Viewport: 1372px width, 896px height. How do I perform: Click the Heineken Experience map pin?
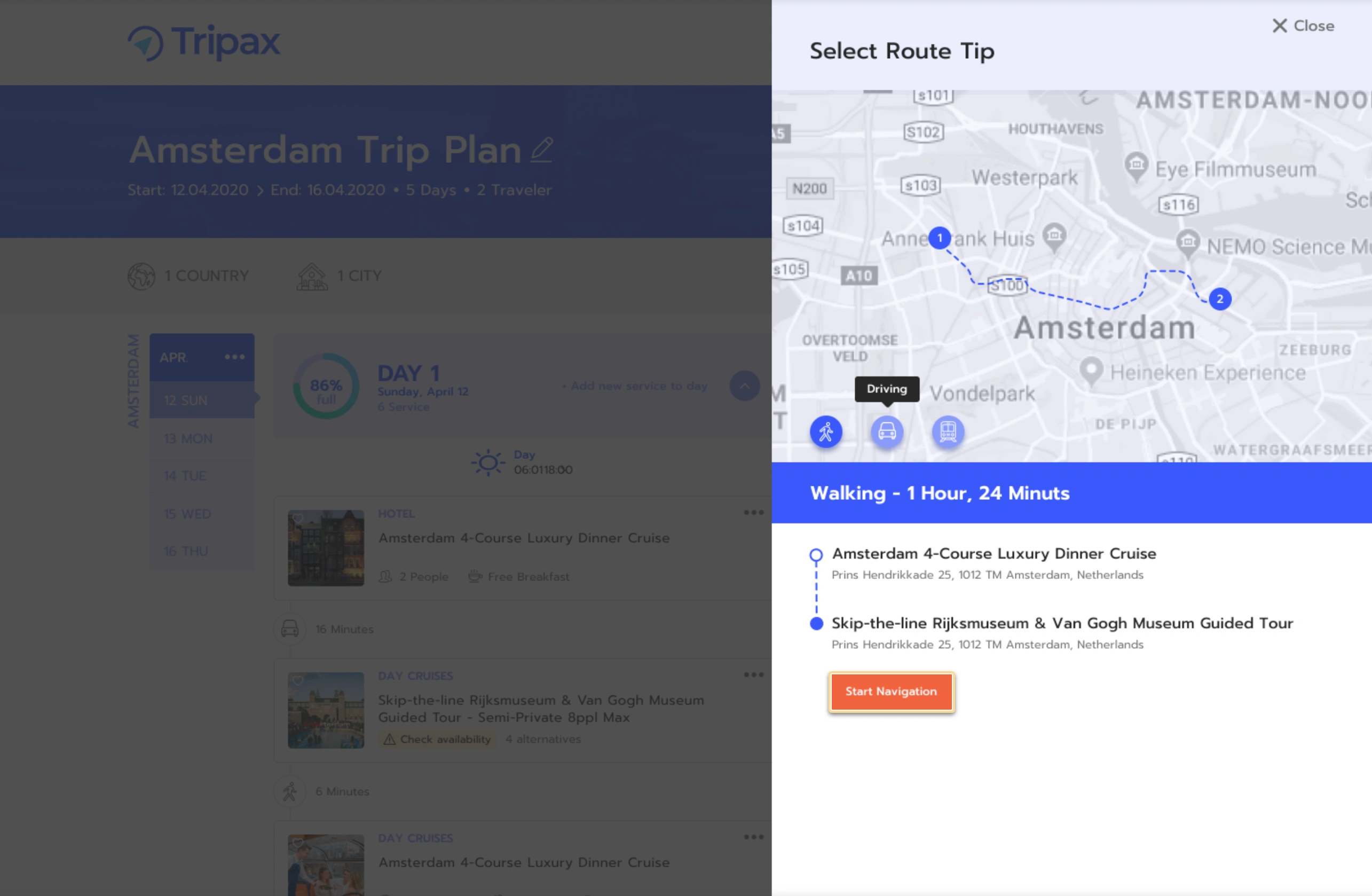(x=1091, y=371)
